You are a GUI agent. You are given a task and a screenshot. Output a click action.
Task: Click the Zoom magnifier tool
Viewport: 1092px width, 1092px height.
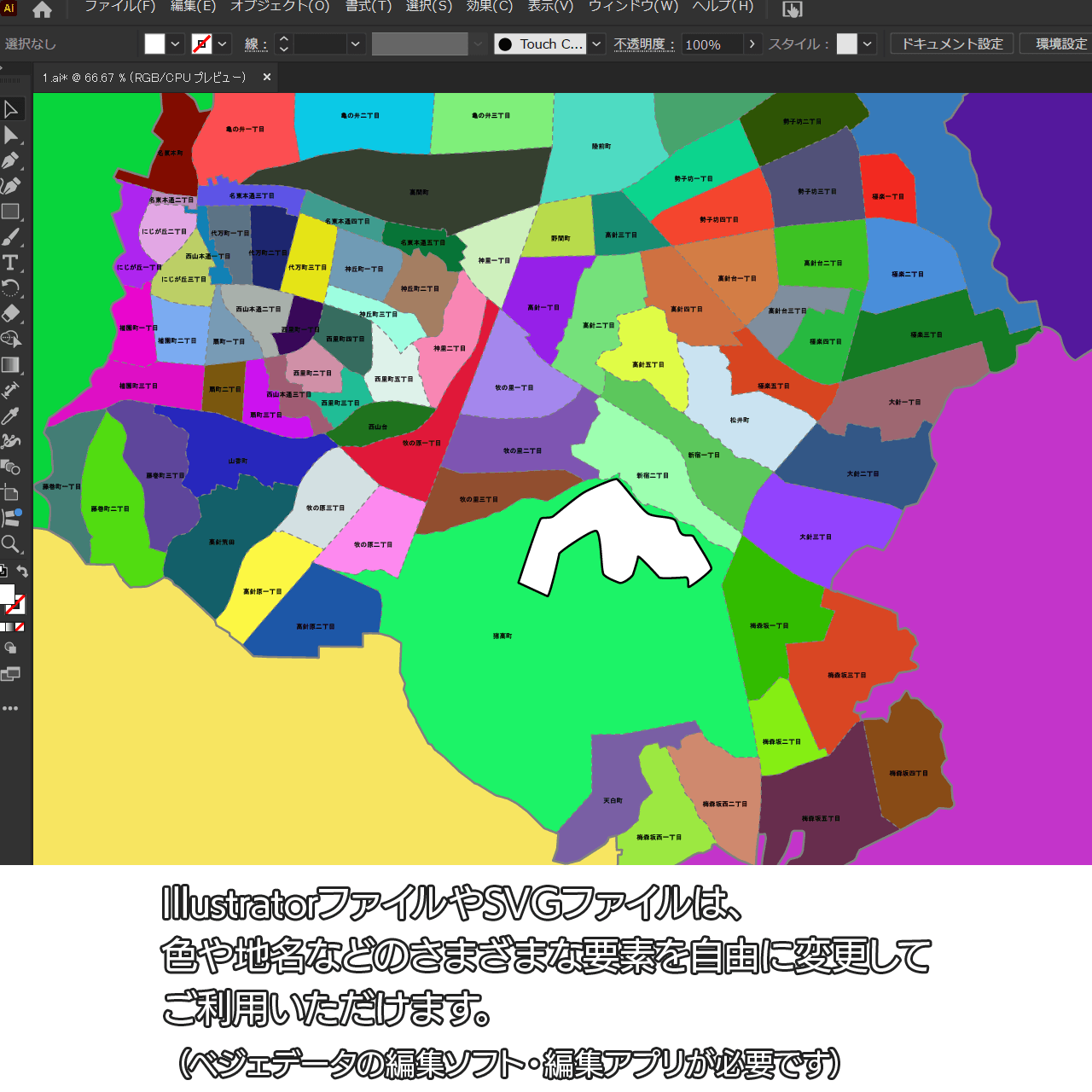coord(11,544)
